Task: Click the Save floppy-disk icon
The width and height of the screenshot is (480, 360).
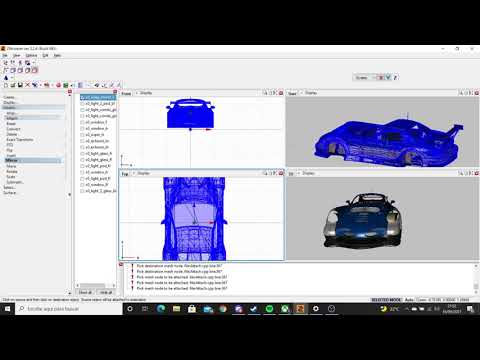Action: [x=20, y=85]
